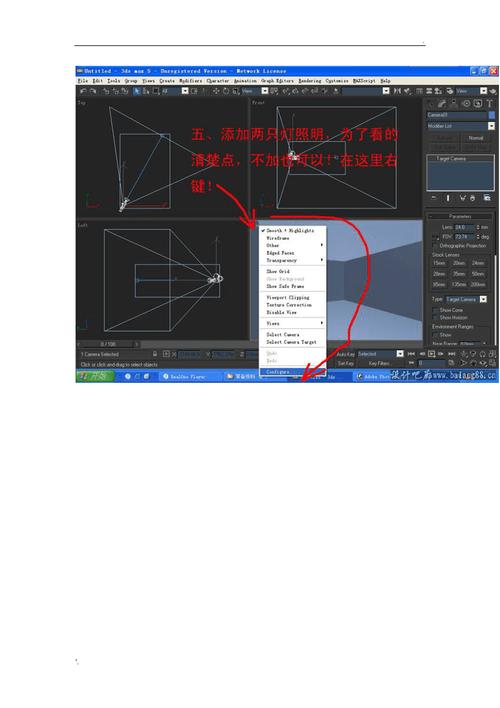Enable the Show Horizon checkbox
Viewport: 500px width, 708px height.
(x=436, y=318)
